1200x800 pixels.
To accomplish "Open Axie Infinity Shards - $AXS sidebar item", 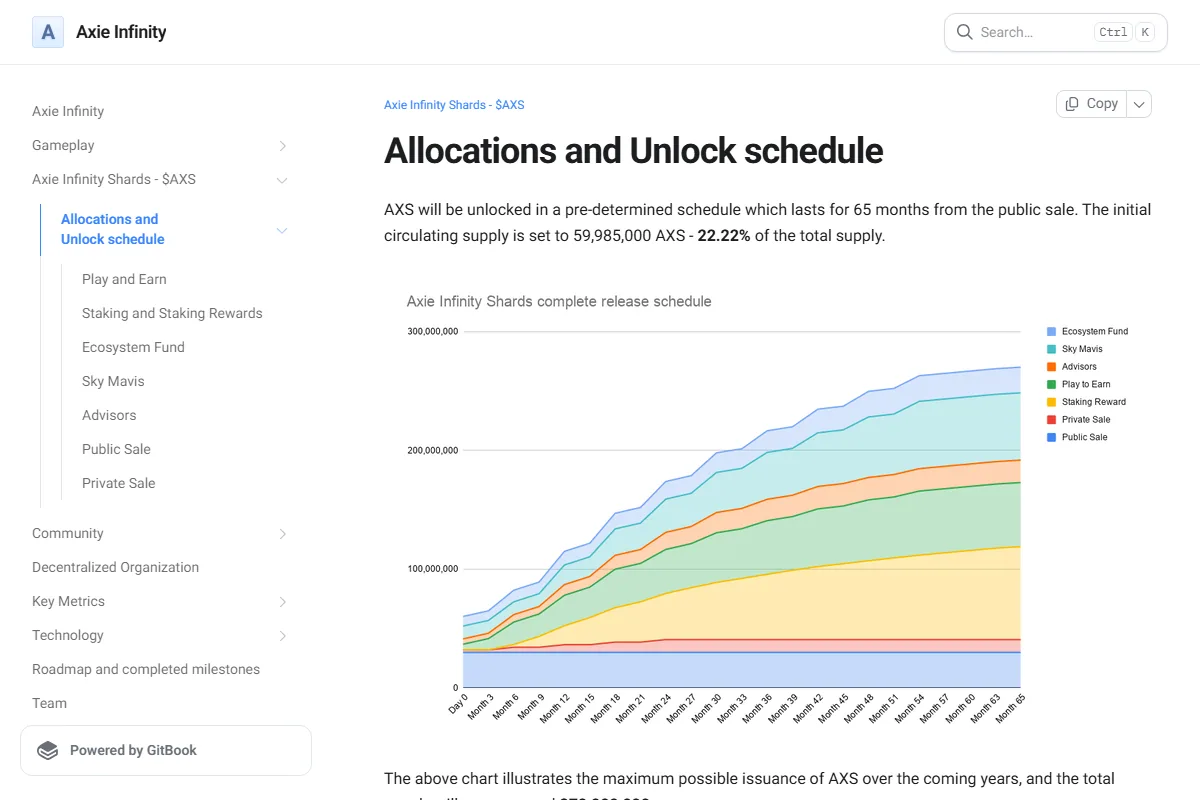I will pos(114,179).
